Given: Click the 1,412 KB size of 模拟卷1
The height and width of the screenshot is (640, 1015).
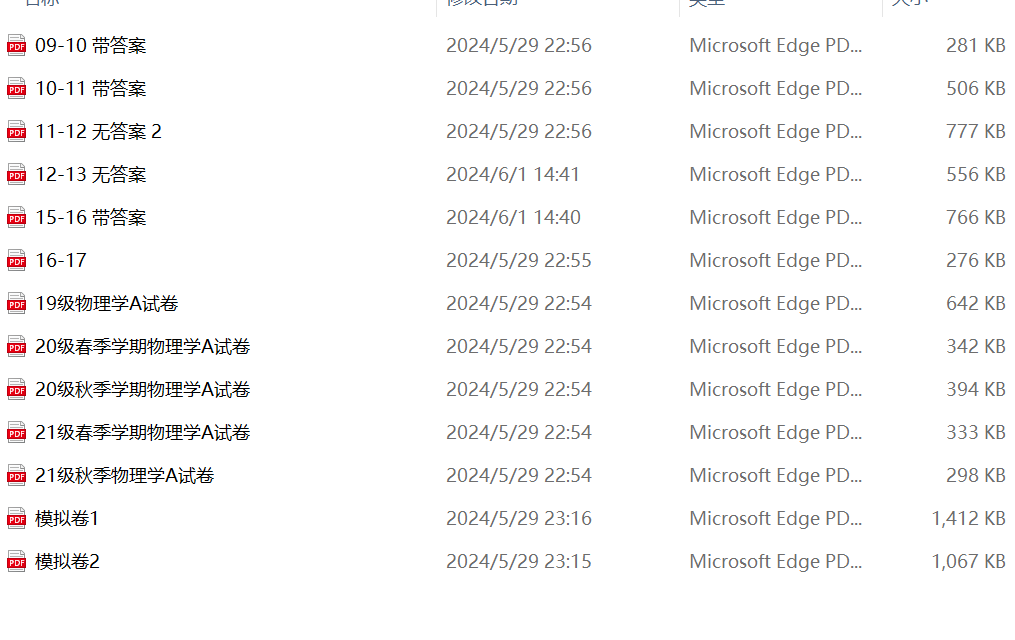Looking at the screenshot, I should [x=968, y=518].
